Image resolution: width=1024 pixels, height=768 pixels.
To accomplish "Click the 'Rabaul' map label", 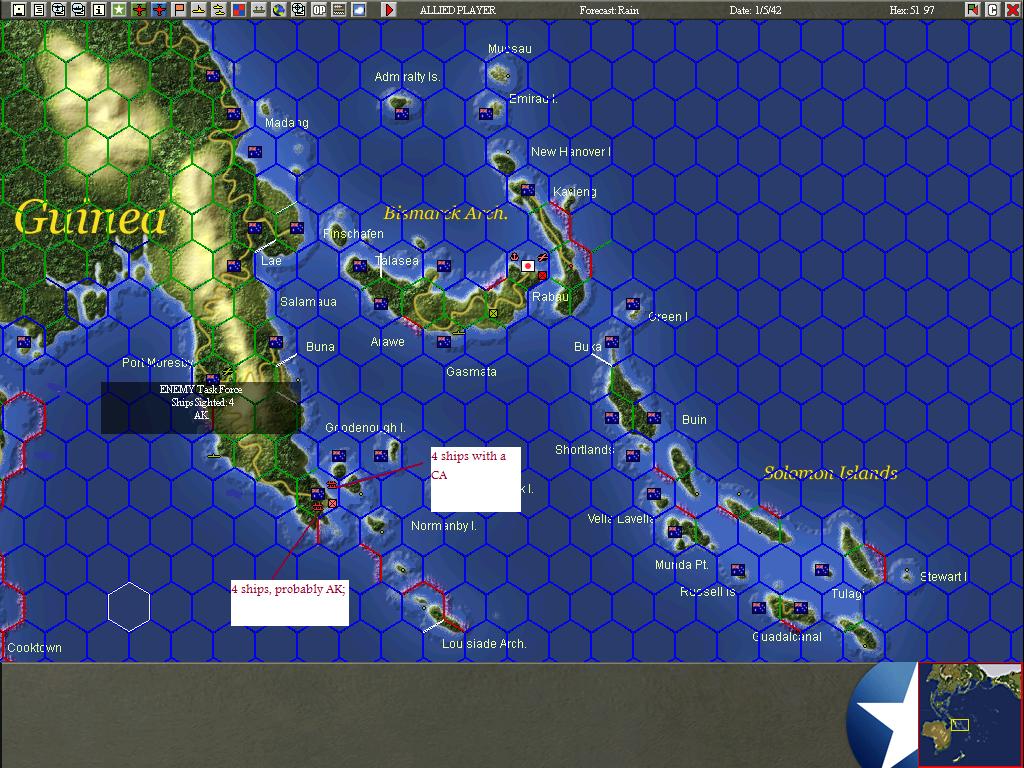I will pyautogui.click(x=551, y=296).
